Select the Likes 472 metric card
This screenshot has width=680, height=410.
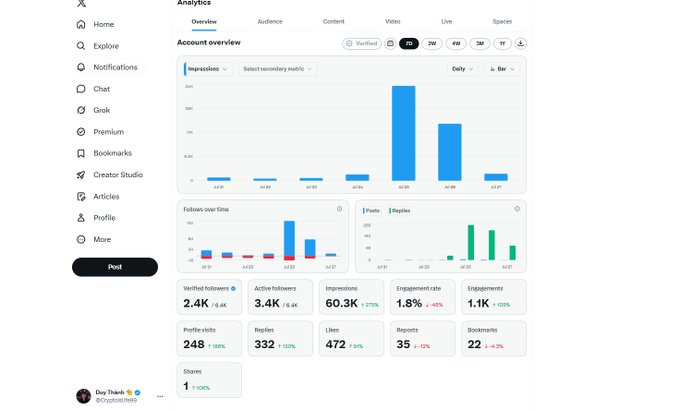pyautogui.click(x=351, y=338)
